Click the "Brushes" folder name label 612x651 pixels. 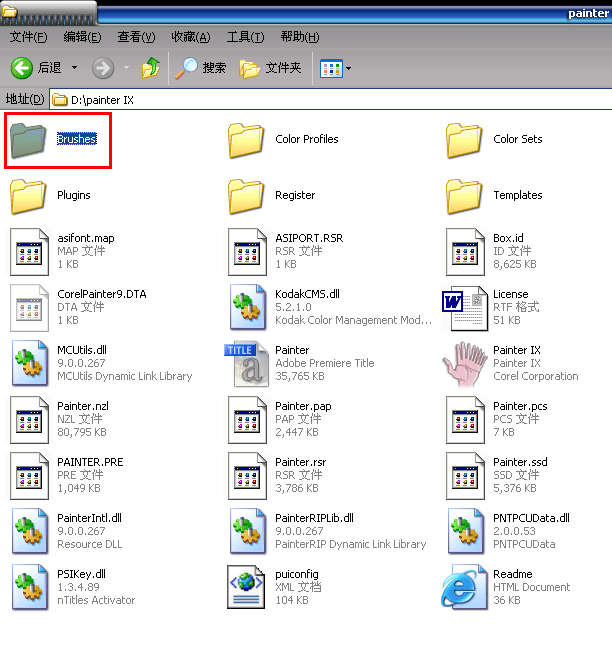pos(77,139)
